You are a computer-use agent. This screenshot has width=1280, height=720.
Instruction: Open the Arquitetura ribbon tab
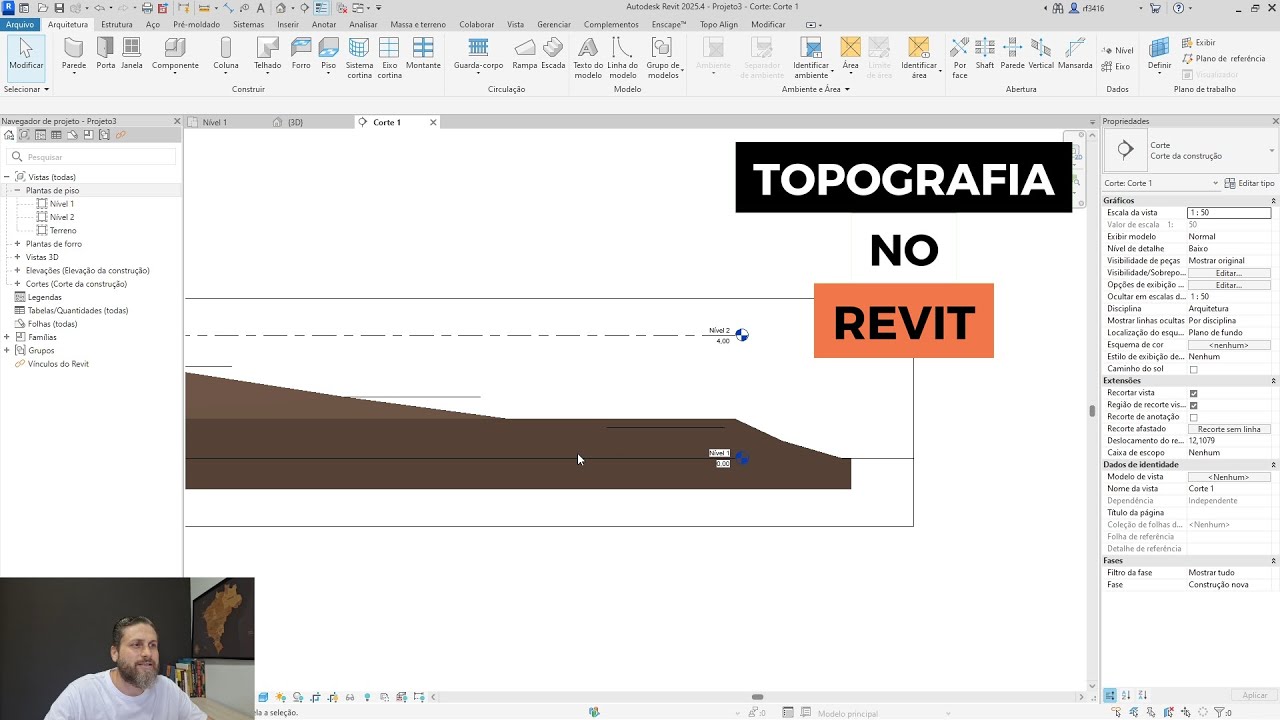pos(68,24)
